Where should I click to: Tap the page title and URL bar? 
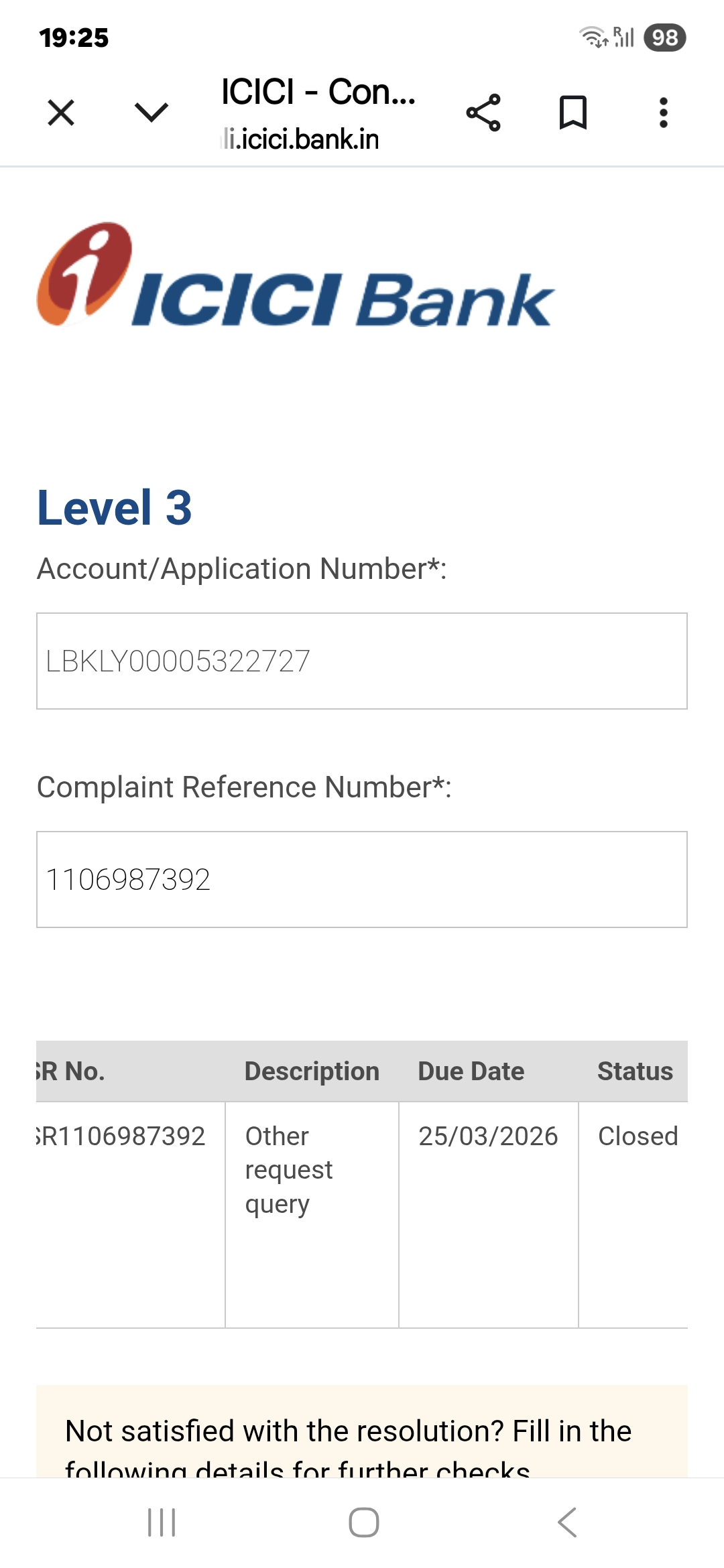(x=318, y=113)
